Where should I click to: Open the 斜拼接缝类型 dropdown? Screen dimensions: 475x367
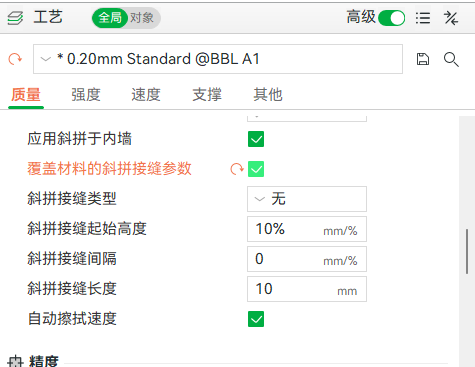(307, 199)
